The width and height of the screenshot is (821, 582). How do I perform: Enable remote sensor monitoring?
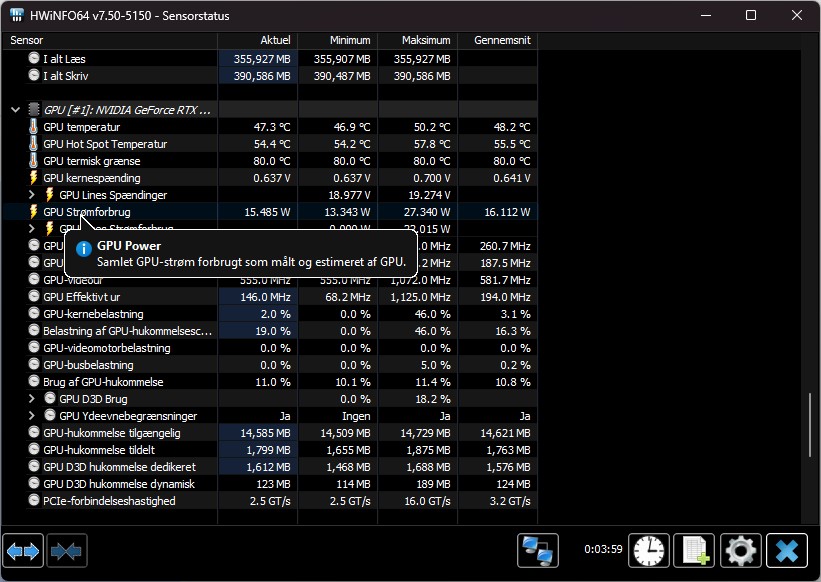click(538, 551)
